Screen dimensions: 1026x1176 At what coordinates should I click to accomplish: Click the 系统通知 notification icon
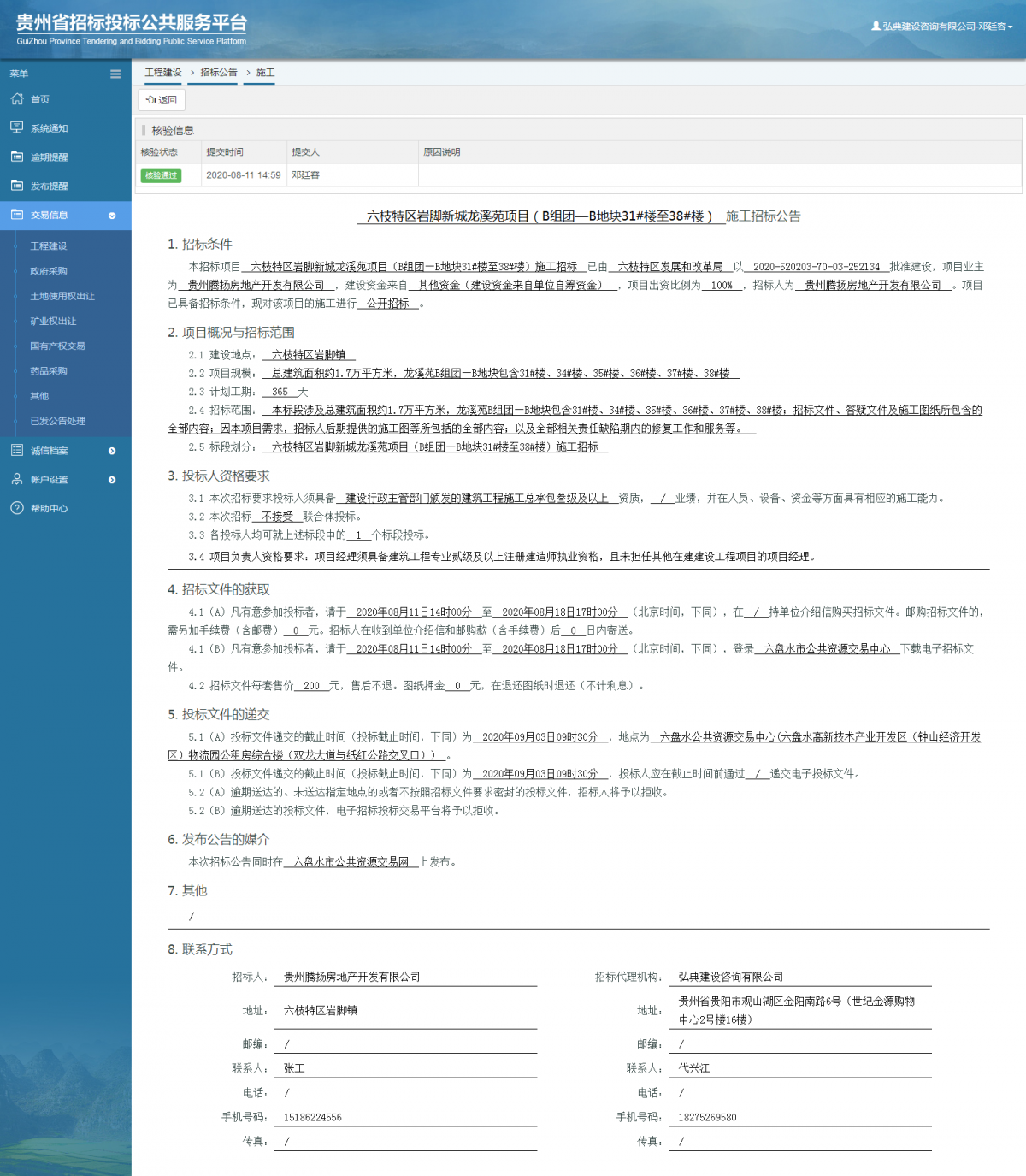click(17, 127)
